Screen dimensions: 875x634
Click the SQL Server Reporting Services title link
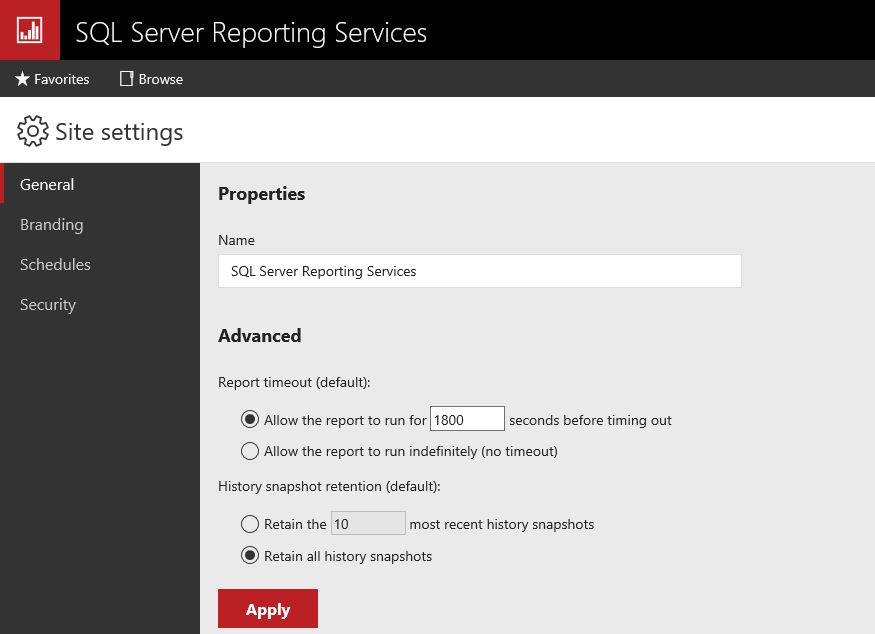point(250,32)
